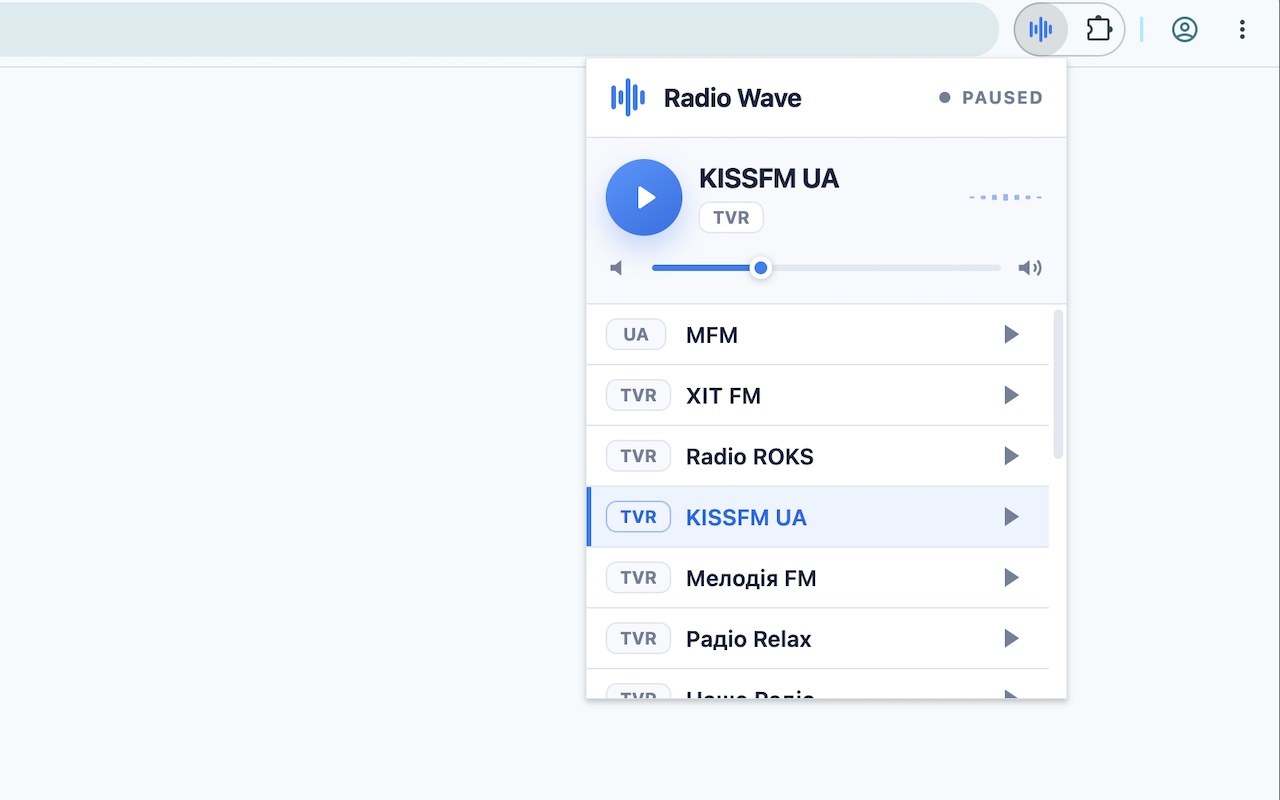
Task: Select the Мелодія FM station name
Action: click(751, 578)
